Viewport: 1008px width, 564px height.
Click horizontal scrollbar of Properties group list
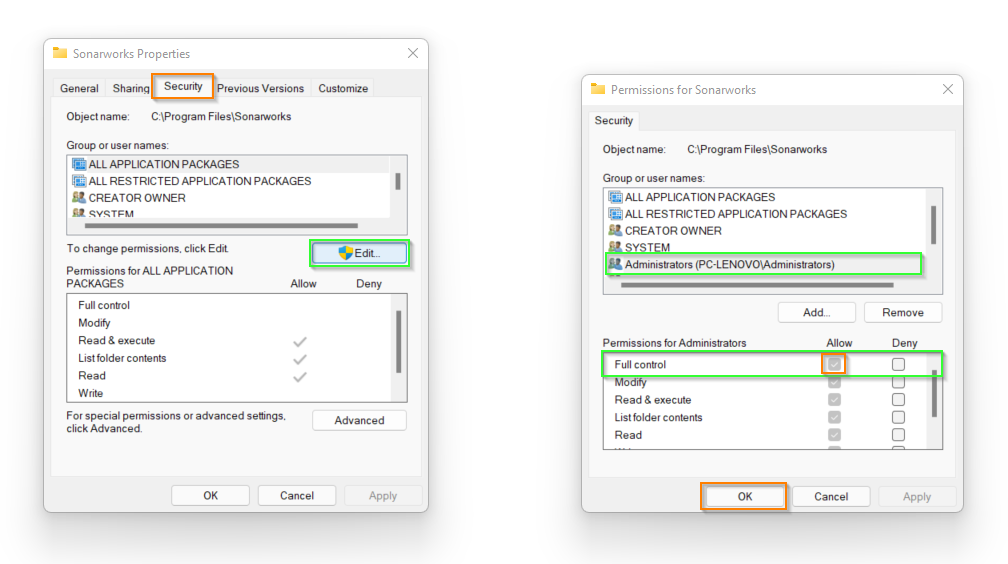[x=221, y=226]
